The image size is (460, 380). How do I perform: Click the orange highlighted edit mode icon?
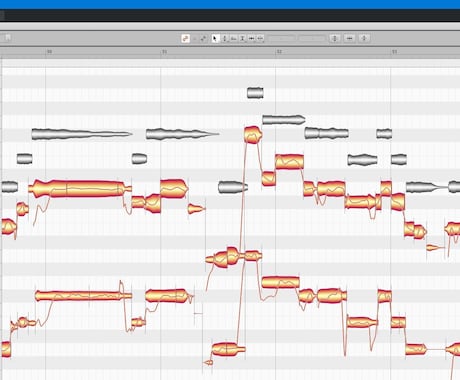[185, 39]
